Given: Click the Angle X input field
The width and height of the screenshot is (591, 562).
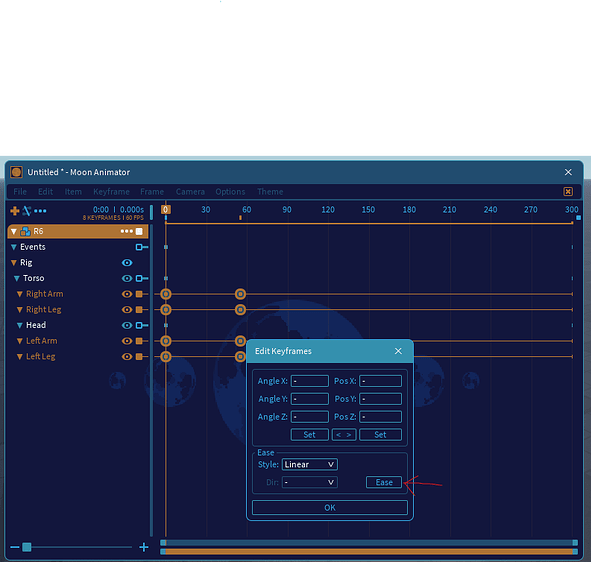Looking at the screenshot, I should click(309, 381).
